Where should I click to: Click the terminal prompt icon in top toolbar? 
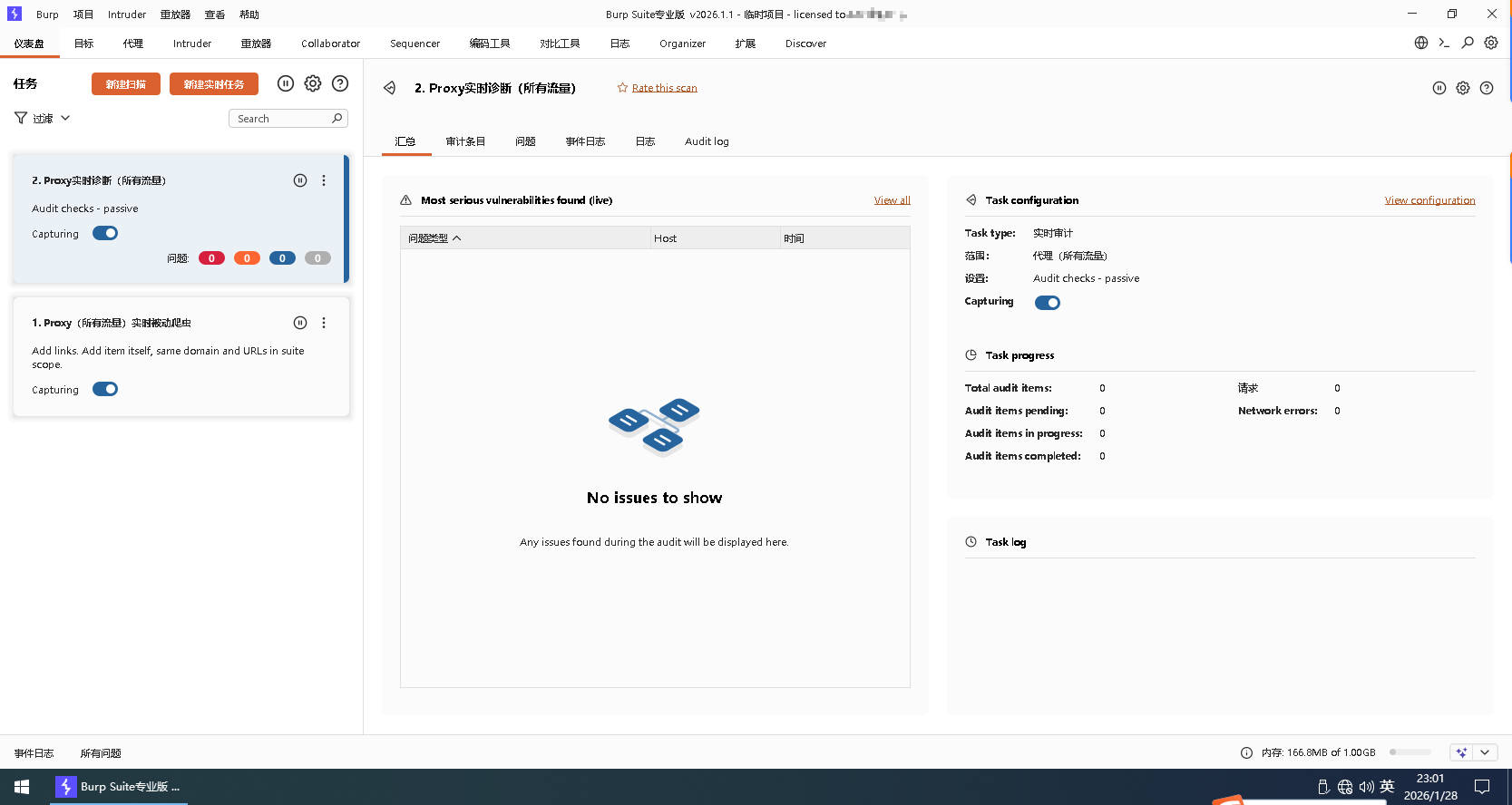pos(1444,43)
